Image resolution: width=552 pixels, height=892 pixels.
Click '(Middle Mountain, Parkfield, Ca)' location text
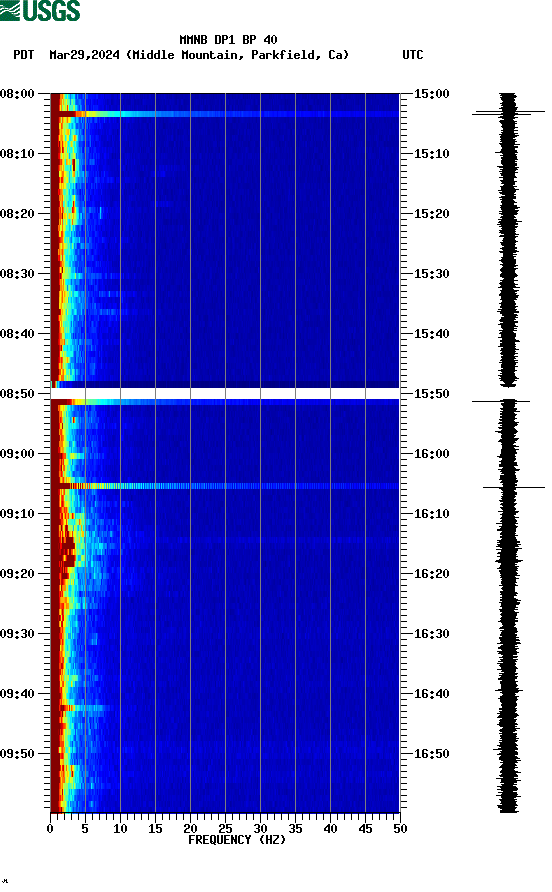[237, 55]
